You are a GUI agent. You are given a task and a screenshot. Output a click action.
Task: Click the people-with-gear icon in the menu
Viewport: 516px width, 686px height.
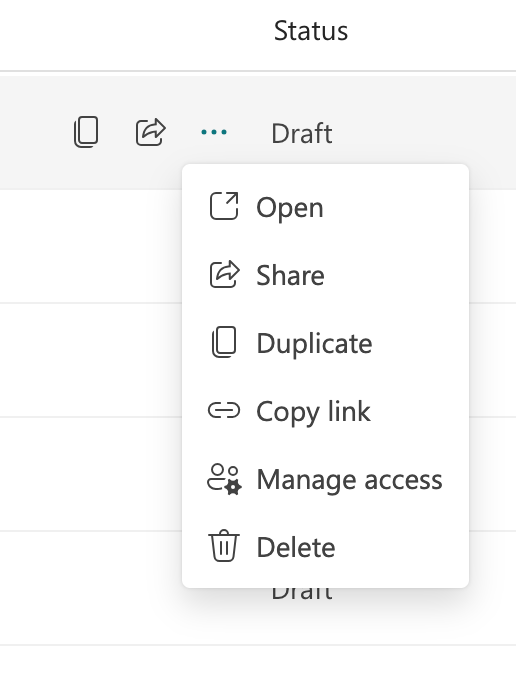click(224, 480)
